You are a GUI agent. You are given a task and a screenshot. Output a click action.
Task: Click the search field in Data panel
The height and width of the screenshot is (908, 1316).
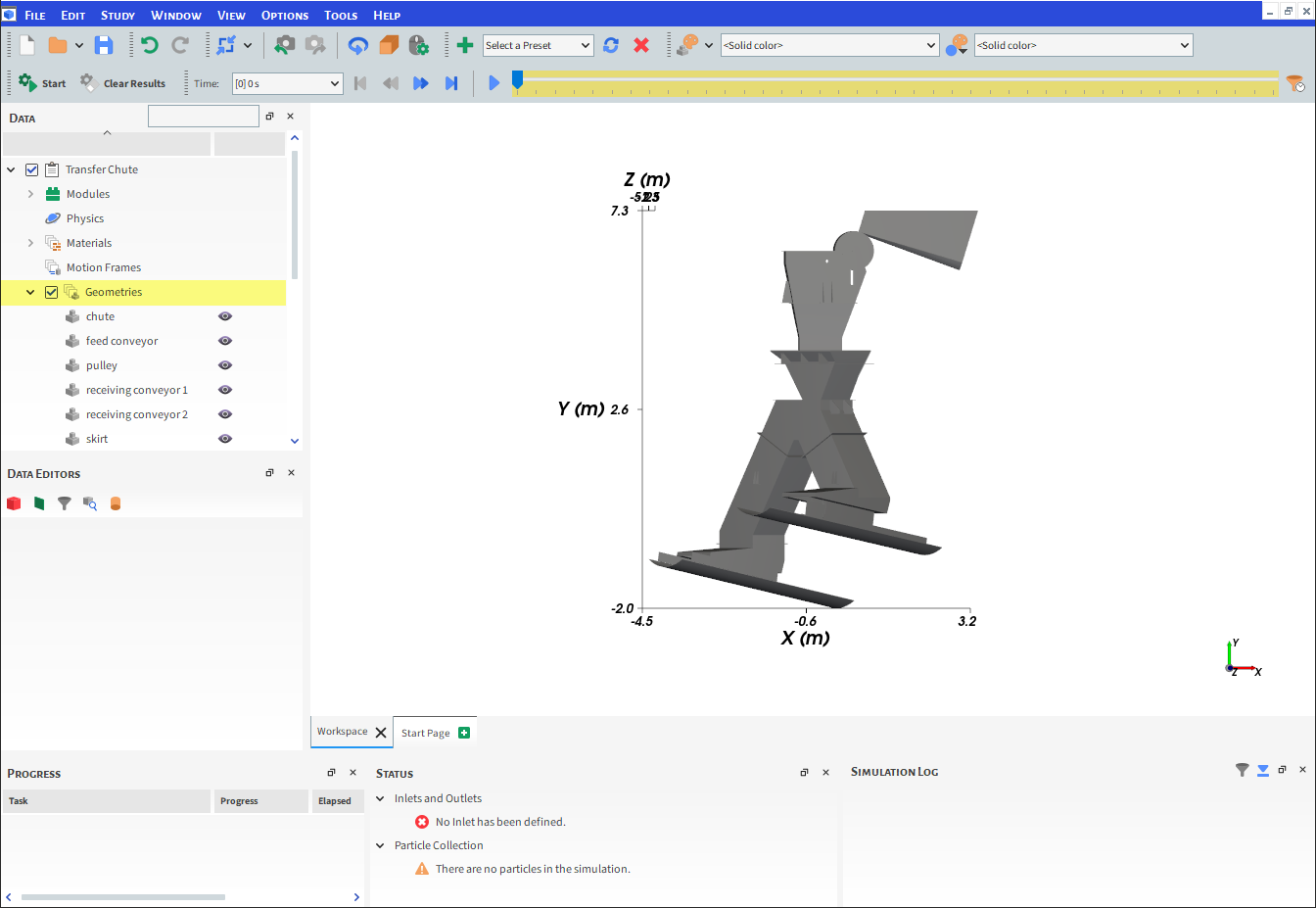click(204, 117)
